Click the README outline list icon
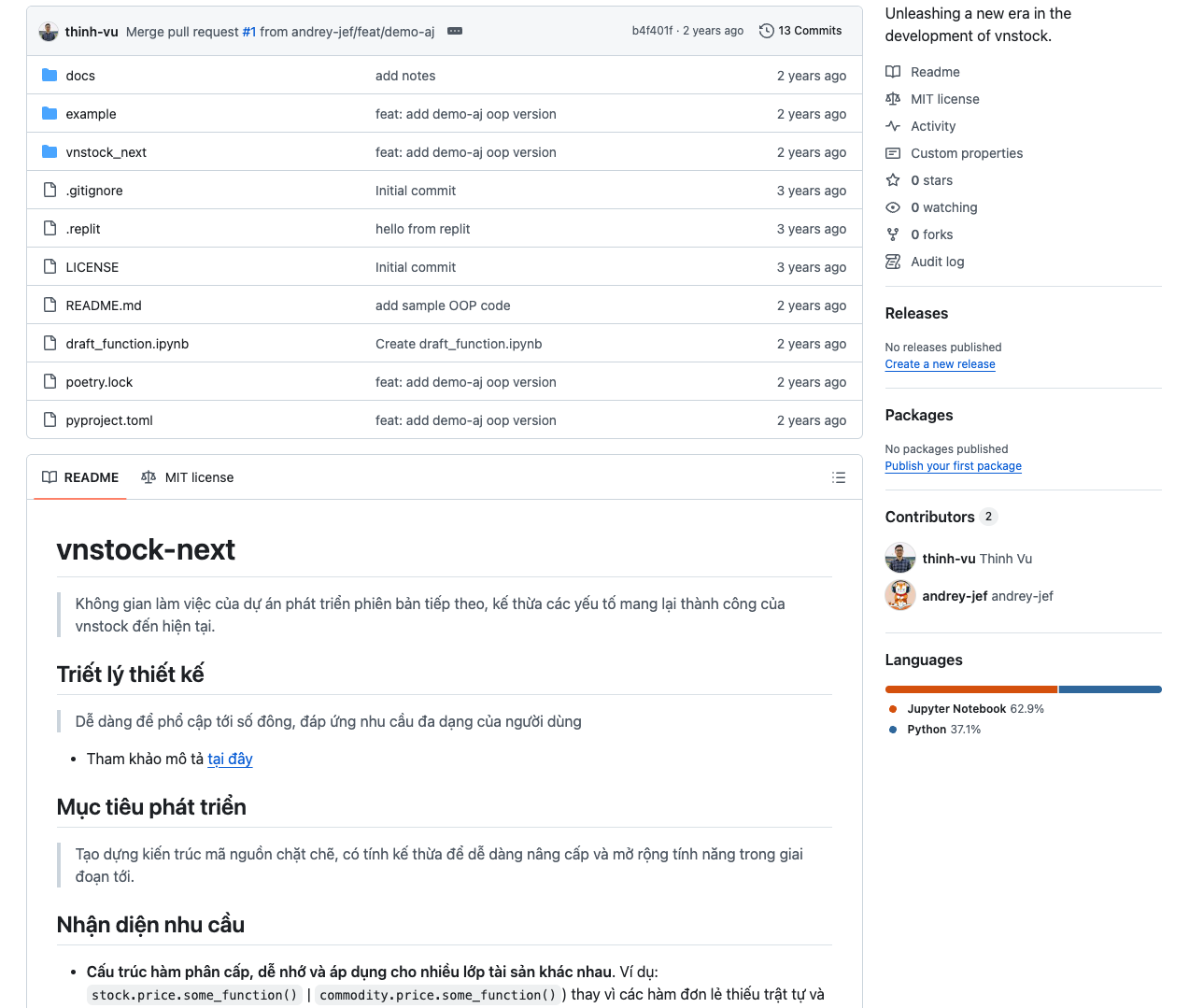Screen dimensions: 1189x1008 point(839,477)
